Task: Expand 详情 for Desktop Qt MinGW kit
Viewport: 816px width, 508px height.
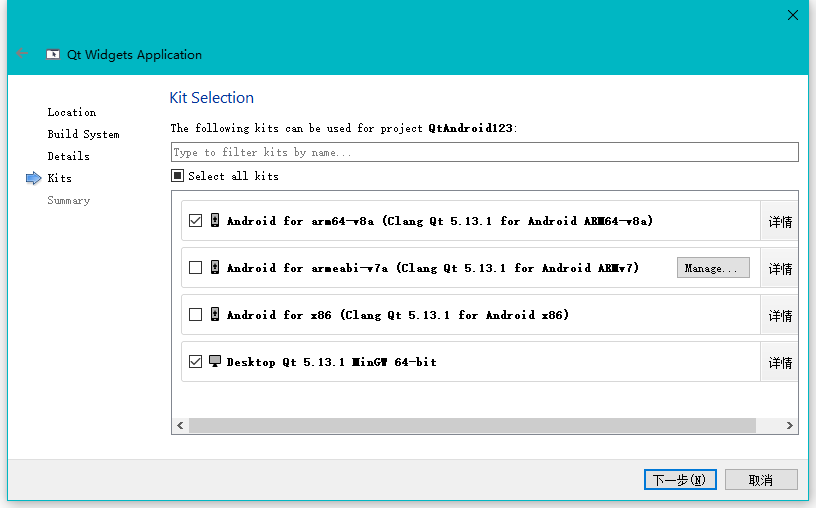Action: click(780, 362)
